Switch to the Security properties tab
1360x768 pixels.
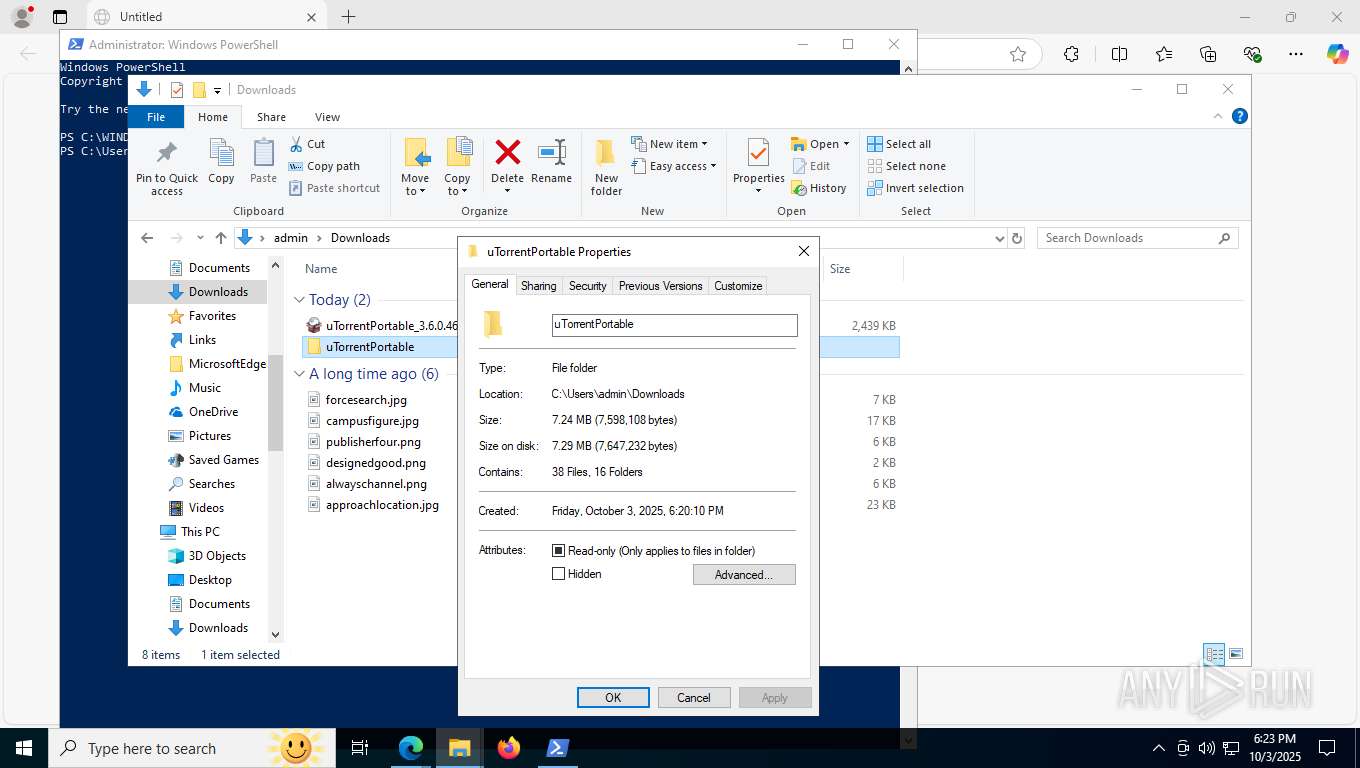587,286
